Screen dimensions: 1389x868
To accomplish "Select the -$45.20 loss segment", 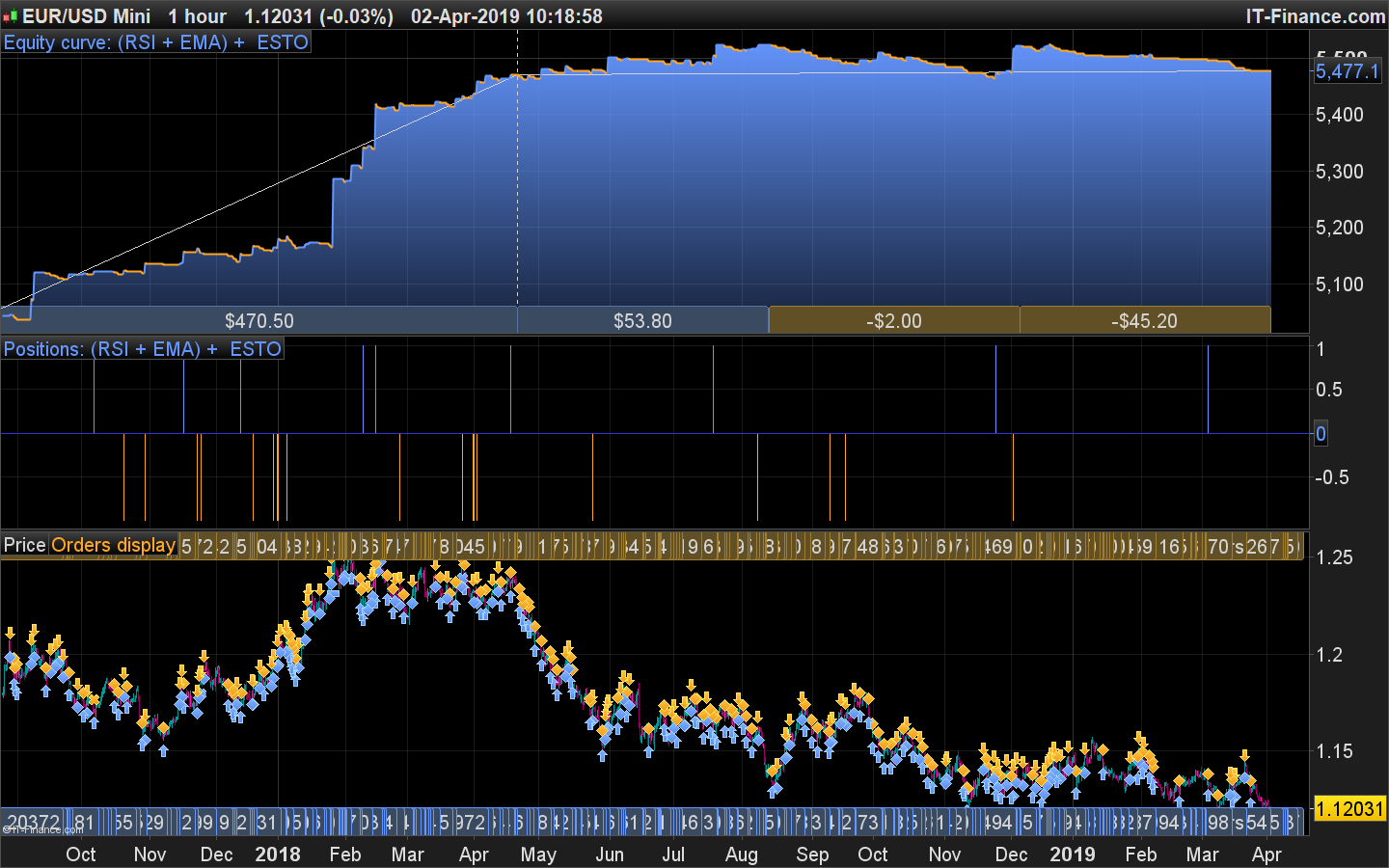I will (1145, 320).
